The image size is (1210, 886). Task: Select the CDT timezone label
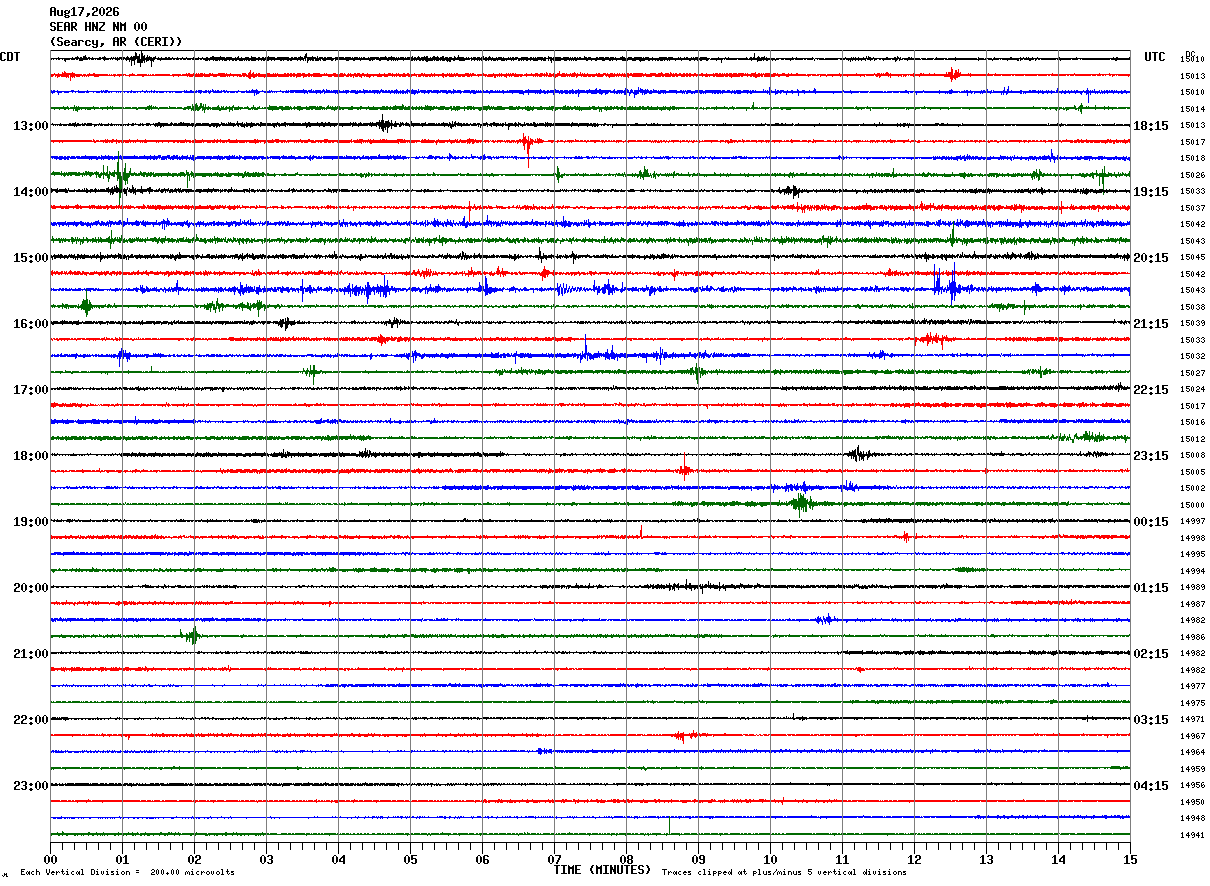(10, 57)
